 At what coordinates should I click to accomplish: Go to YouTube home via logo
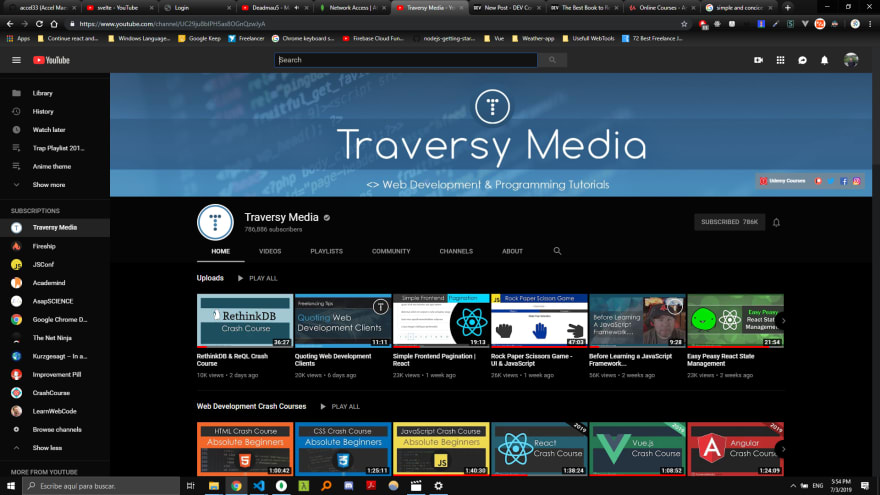click(51, 60)
